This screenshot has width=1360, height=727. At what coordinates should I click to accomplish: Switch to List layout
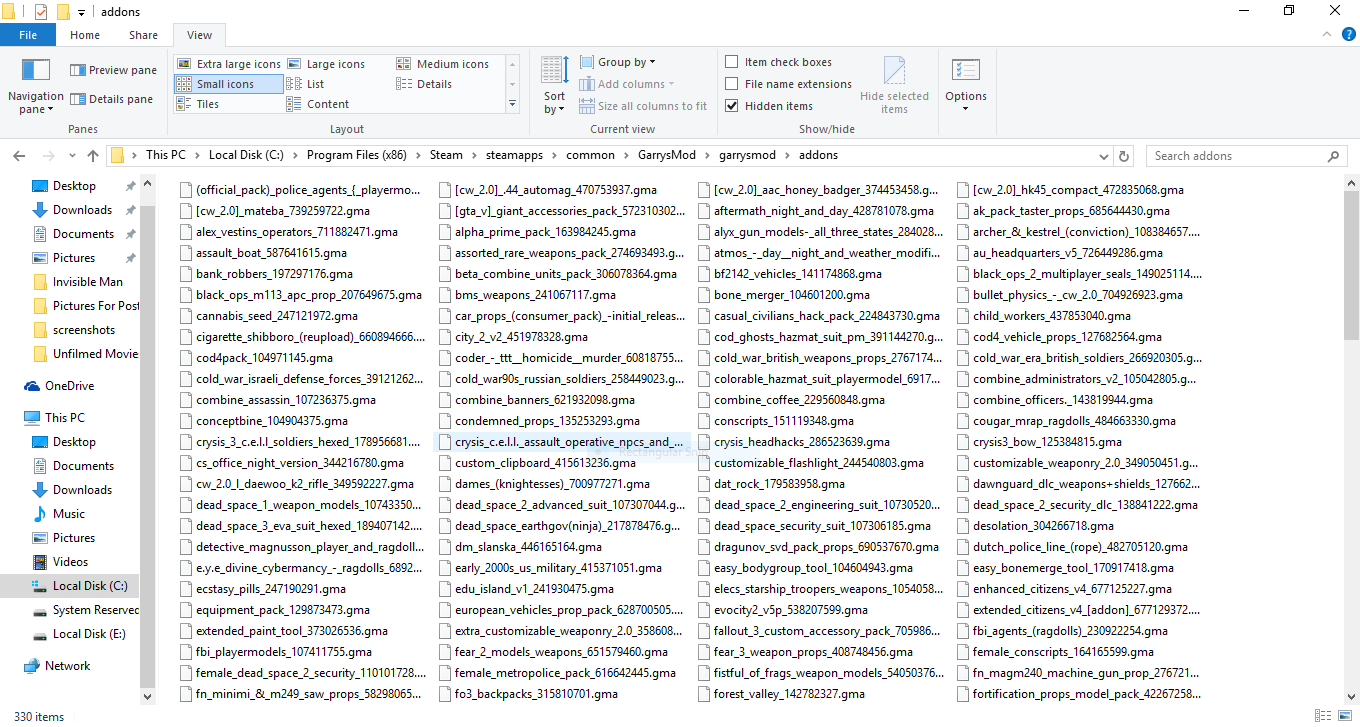306,84
